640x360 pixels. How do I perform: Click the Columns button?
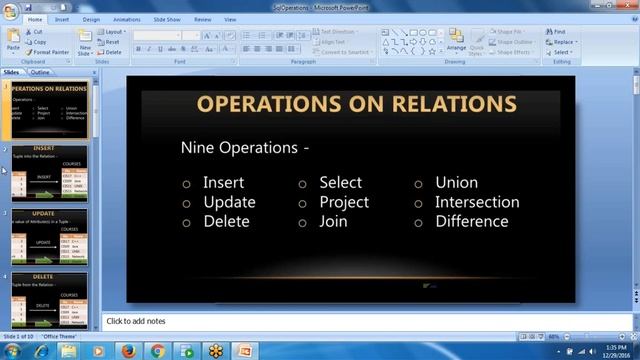(292, 49)
